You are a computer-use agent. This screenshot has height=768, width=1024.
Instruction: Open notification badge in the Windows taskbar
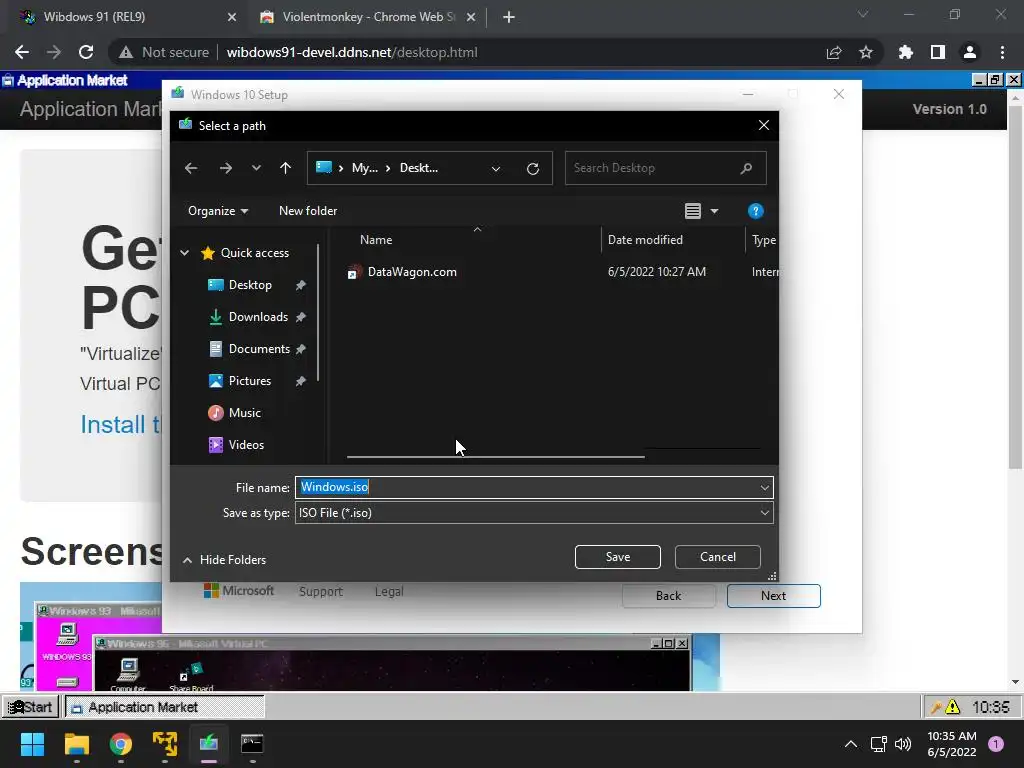coord(996,744)
